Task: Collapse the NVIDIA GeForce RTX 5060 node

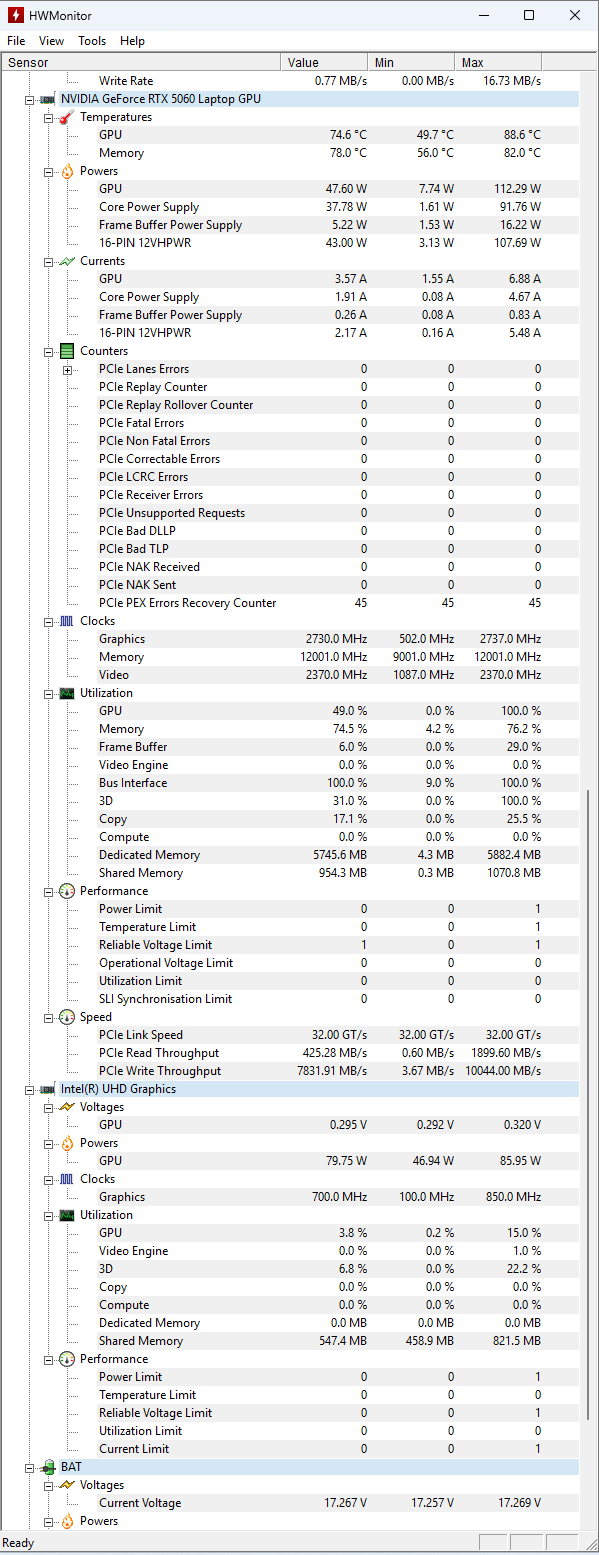Action: point(30,99)
